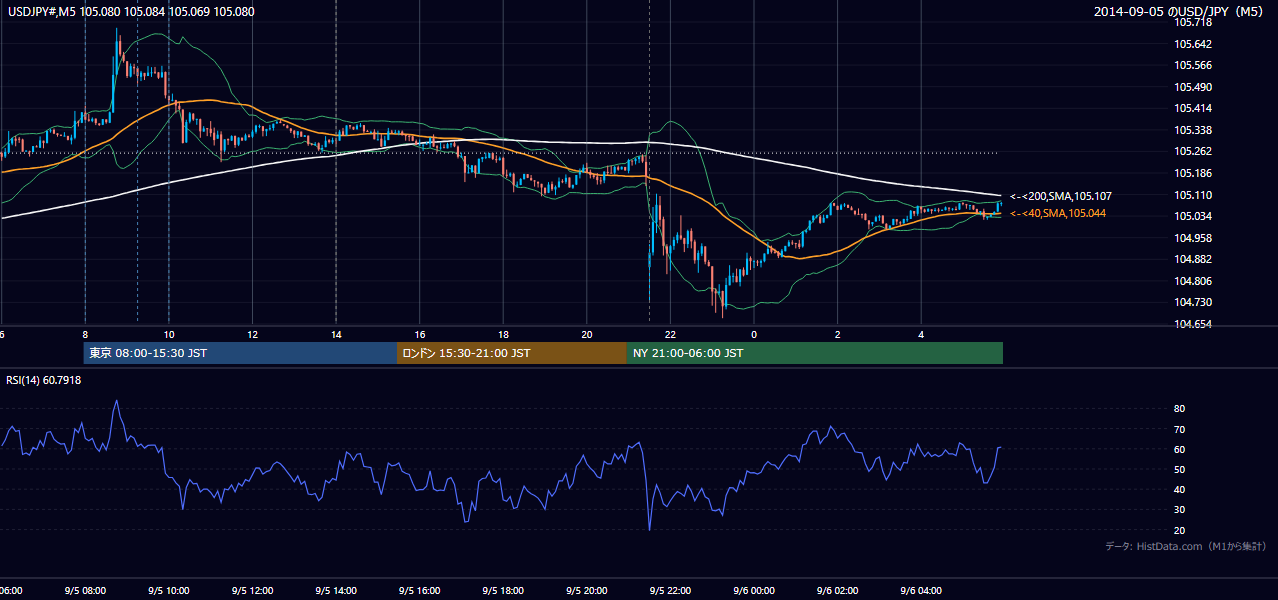Screen dimensions: 1278x600
Task: Click the 105.642 price axis label
Action: click(x=1193, y=44)
